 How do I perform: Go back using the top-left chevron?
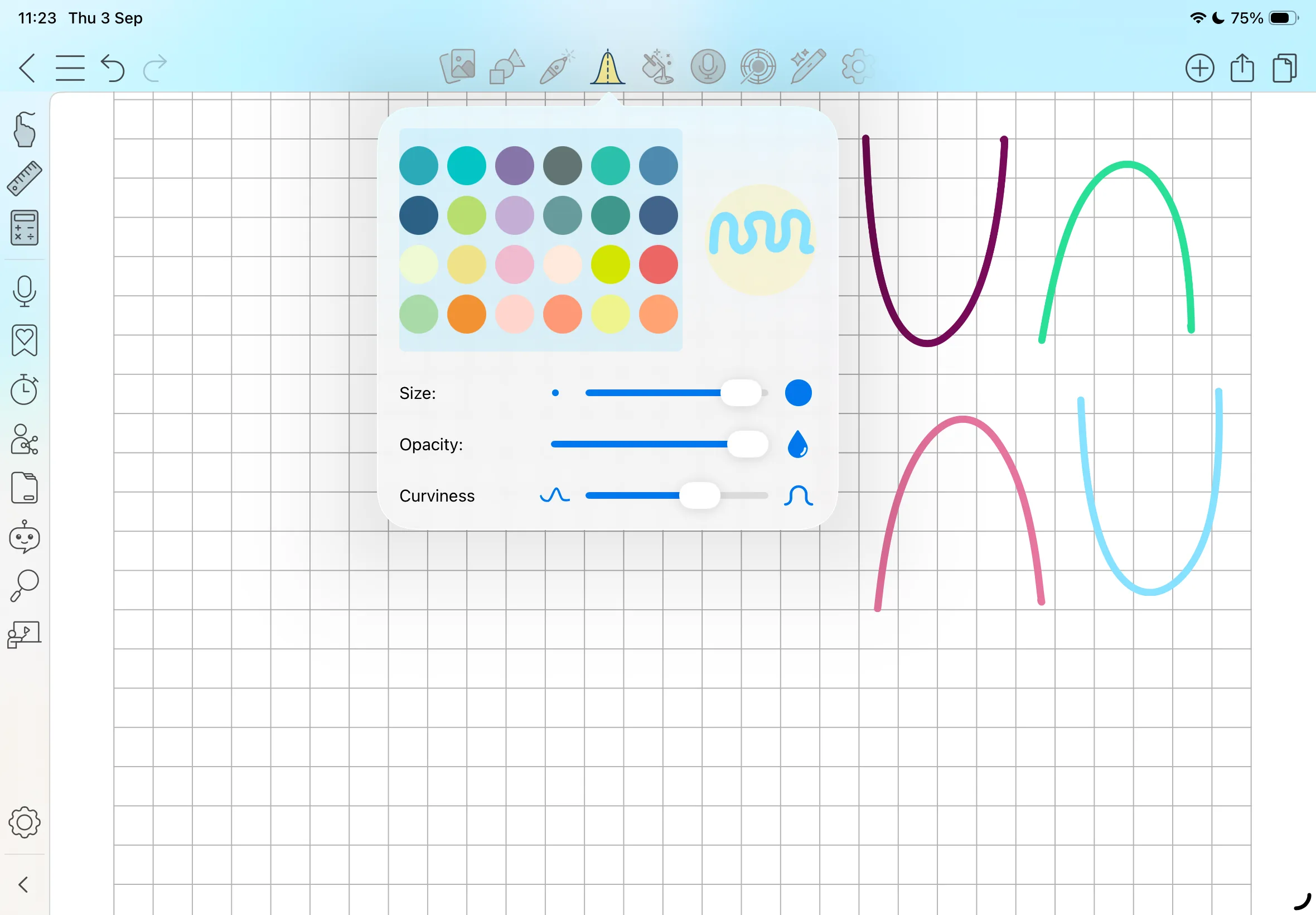pyautogui.click(x=27, y=68)
